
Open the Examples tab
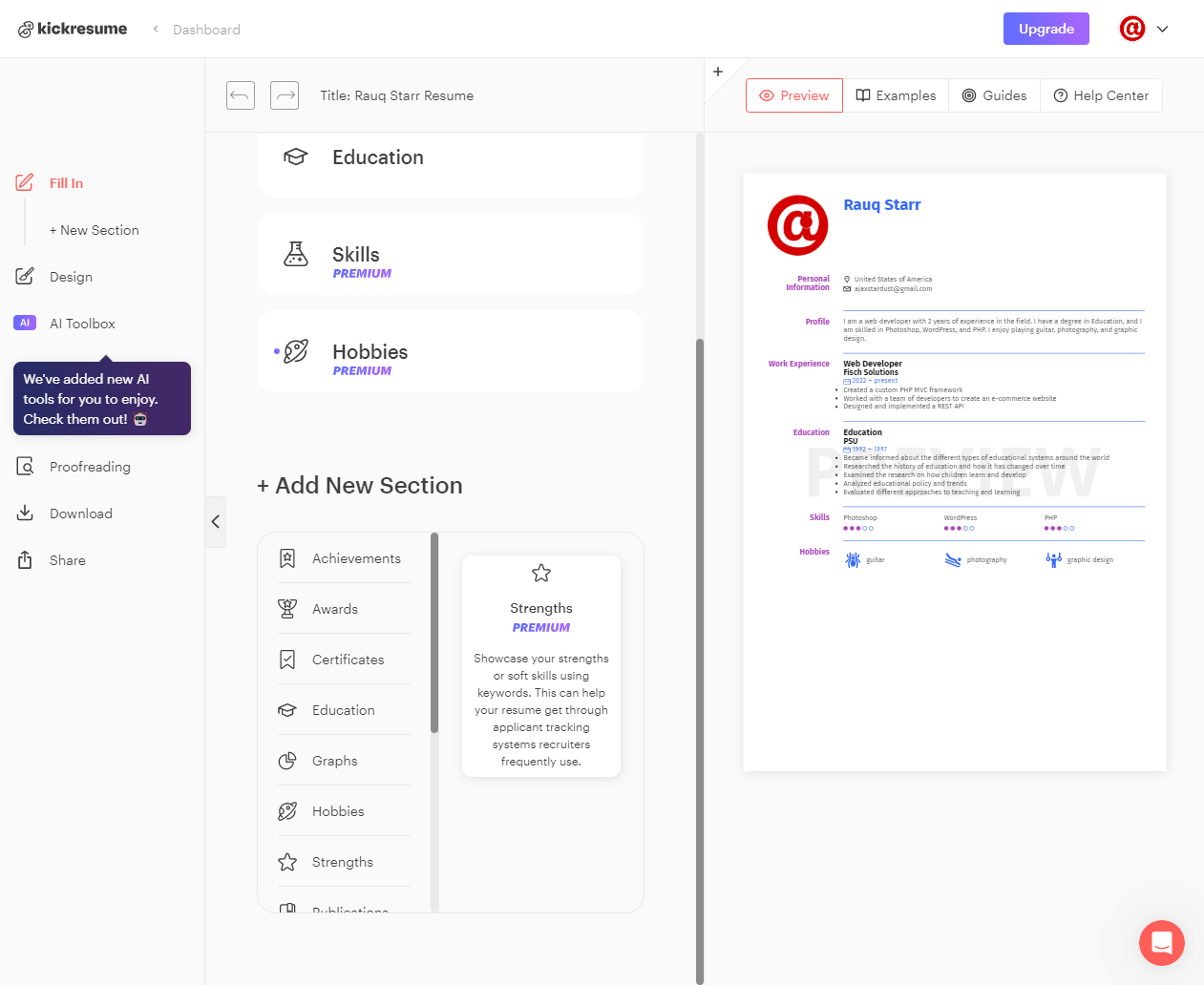896,95
